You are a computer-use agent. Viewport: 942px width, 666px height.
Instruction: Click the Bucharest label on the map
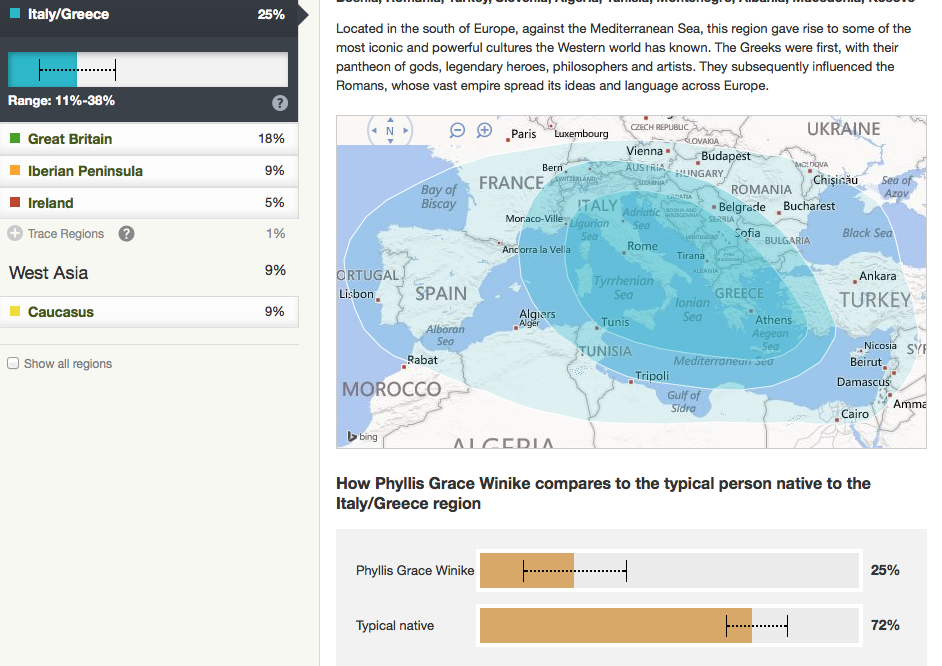pyautogui.click(x=809, y=206)
